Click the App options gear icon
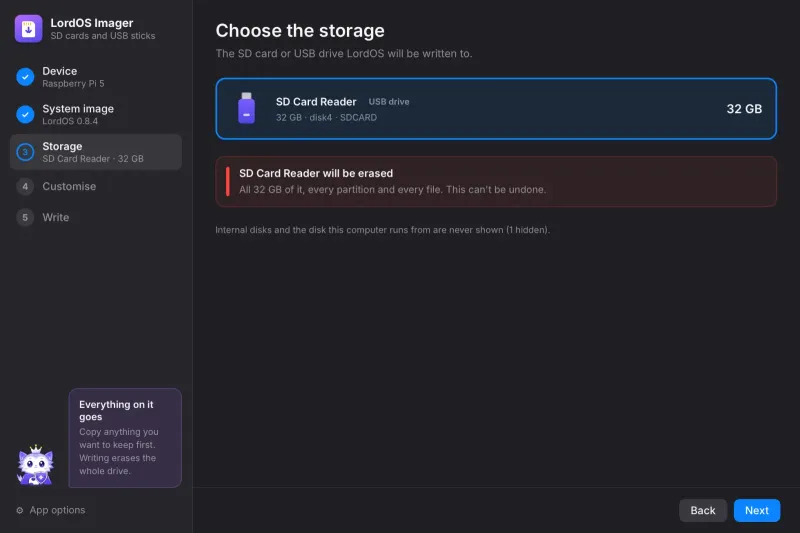Viewport: 800px width, 533px height. click(20, 510)
